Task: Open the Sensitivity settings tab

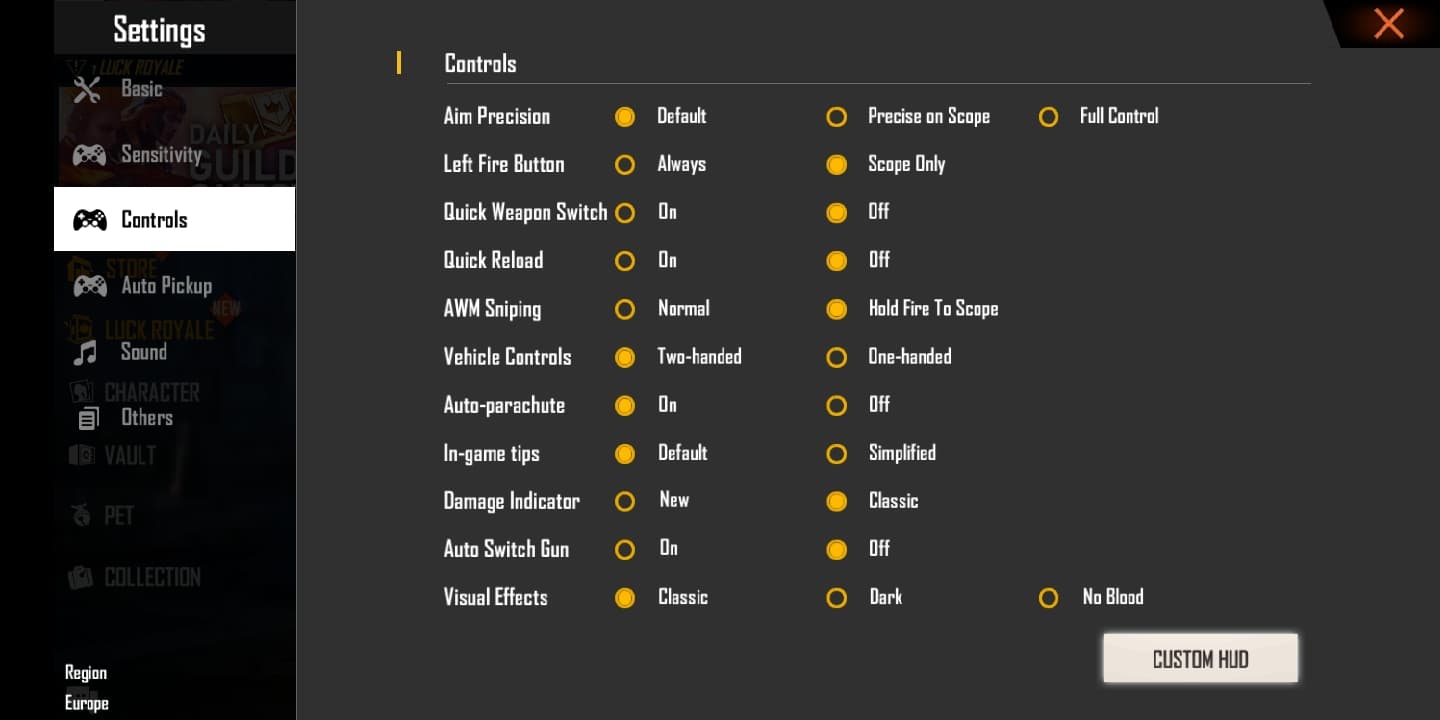Action: (x=160, y=155)
